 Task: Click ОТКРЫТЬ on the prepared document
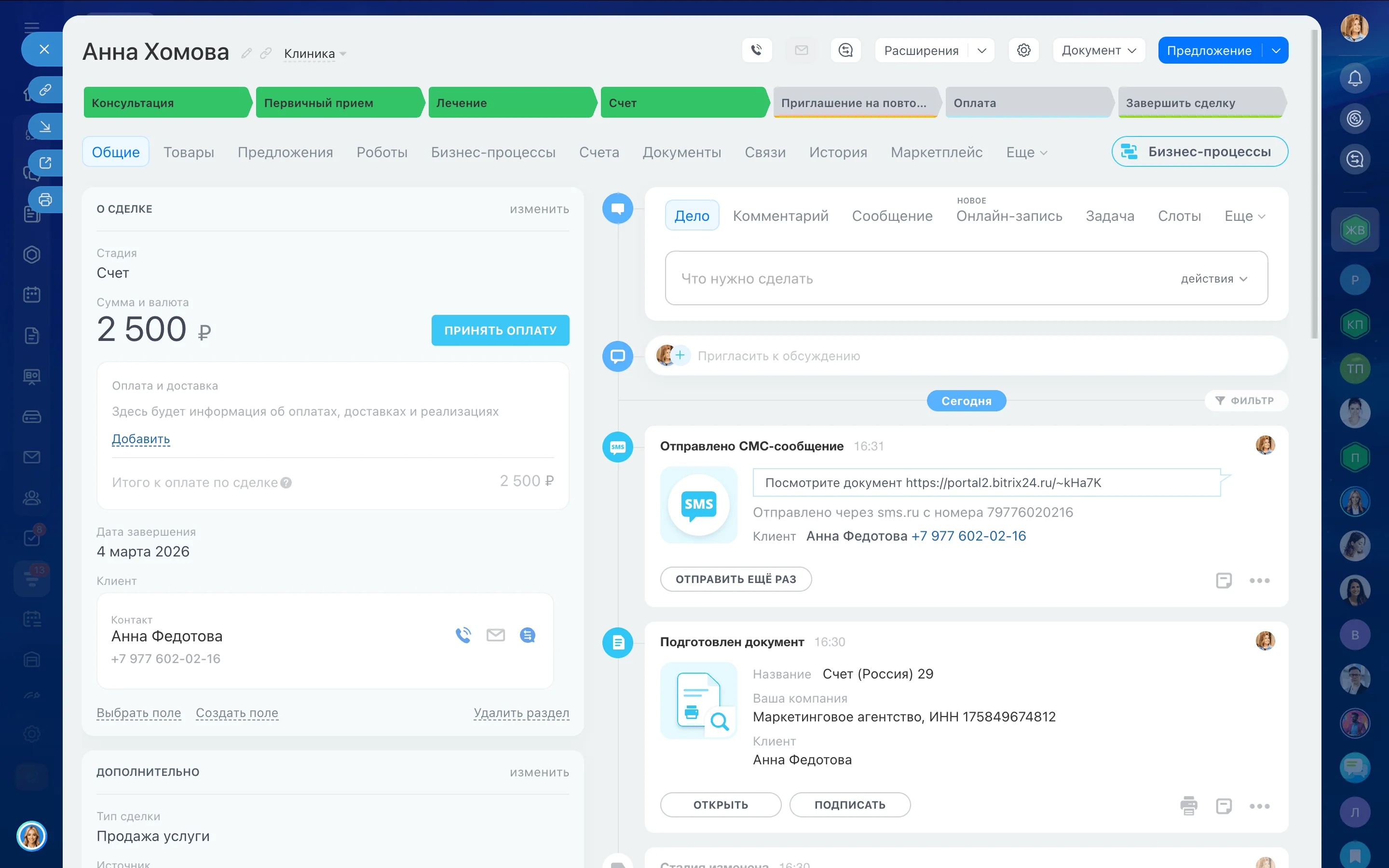pyautogui.click(x=721, y=805)
